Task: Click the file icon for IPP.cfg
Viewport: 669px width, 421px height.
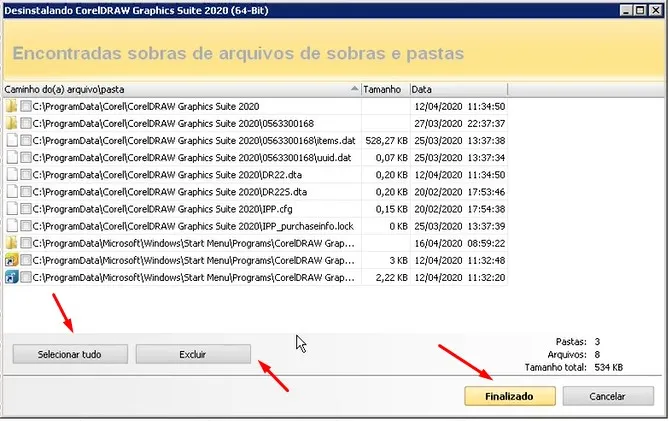Action: pos(11,208)
